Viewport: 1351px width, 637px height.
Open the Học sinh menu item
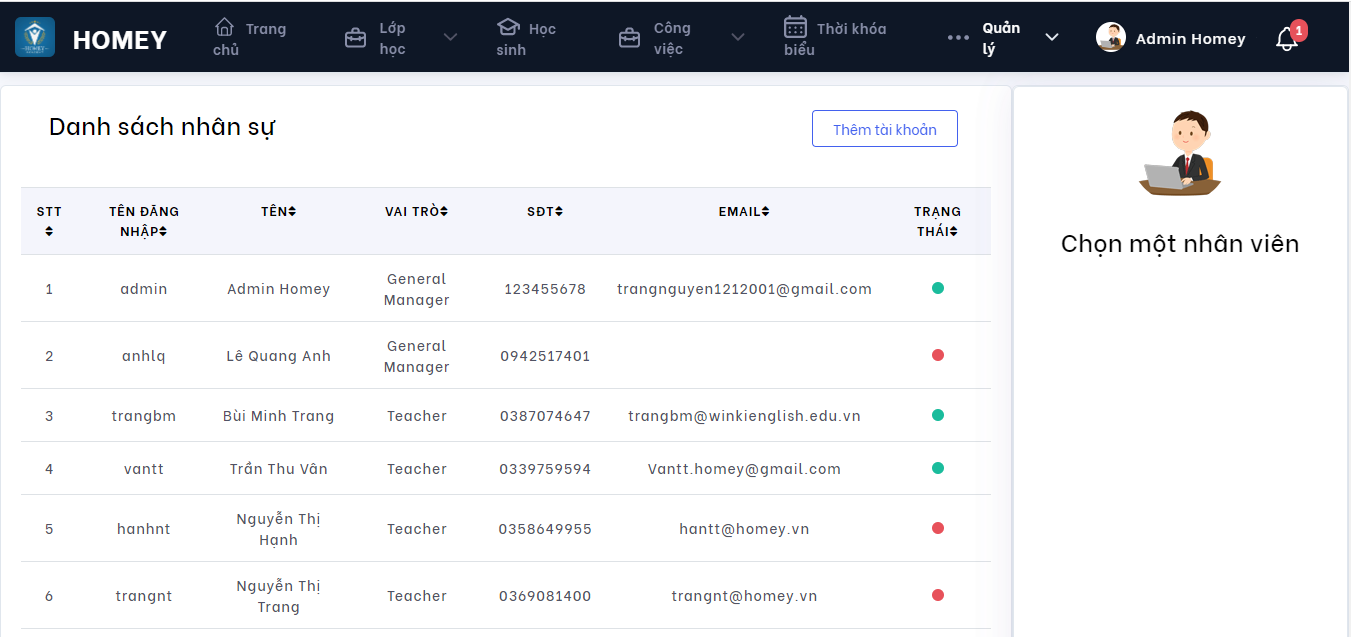(526, 39)
